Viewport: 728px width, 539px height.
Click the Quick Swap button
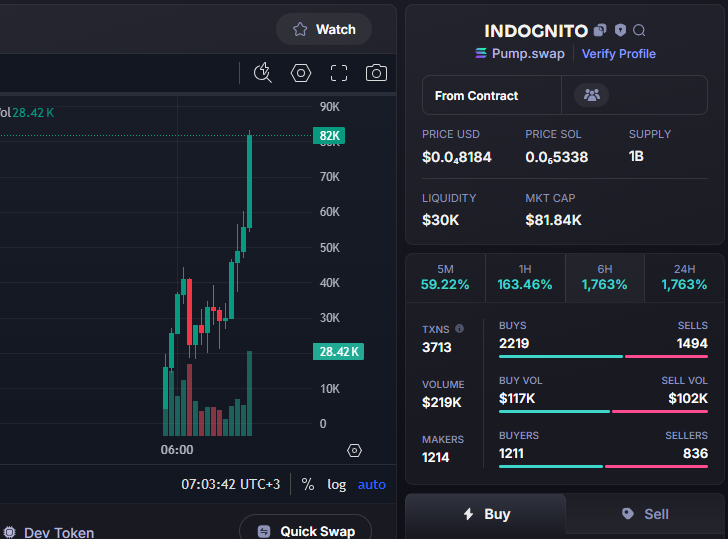coord(306,530)
